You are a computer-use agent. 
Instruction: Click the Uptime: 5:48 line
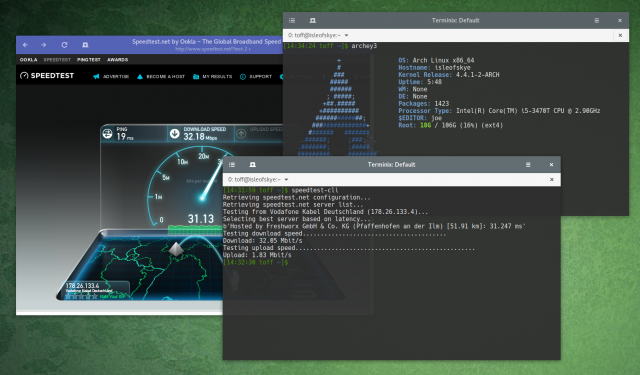420,82
